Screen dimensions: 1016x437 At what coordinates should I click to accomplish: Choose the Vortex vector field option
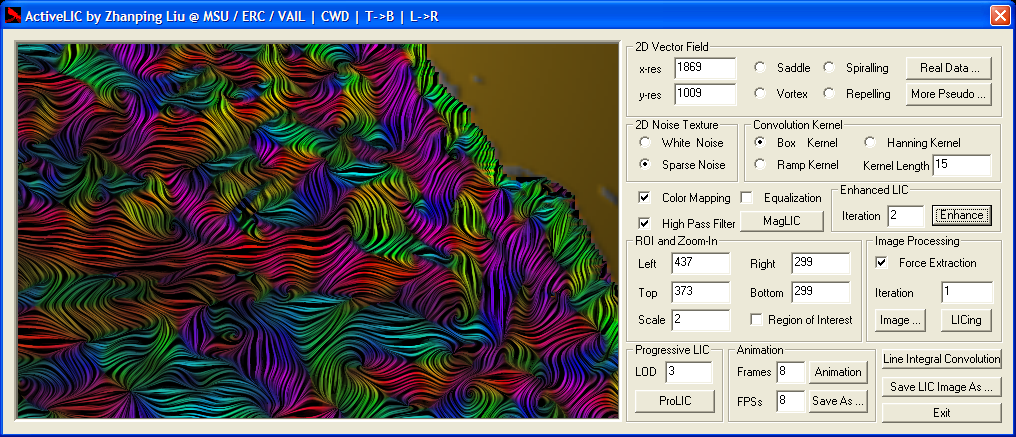[x=761, y=94]
